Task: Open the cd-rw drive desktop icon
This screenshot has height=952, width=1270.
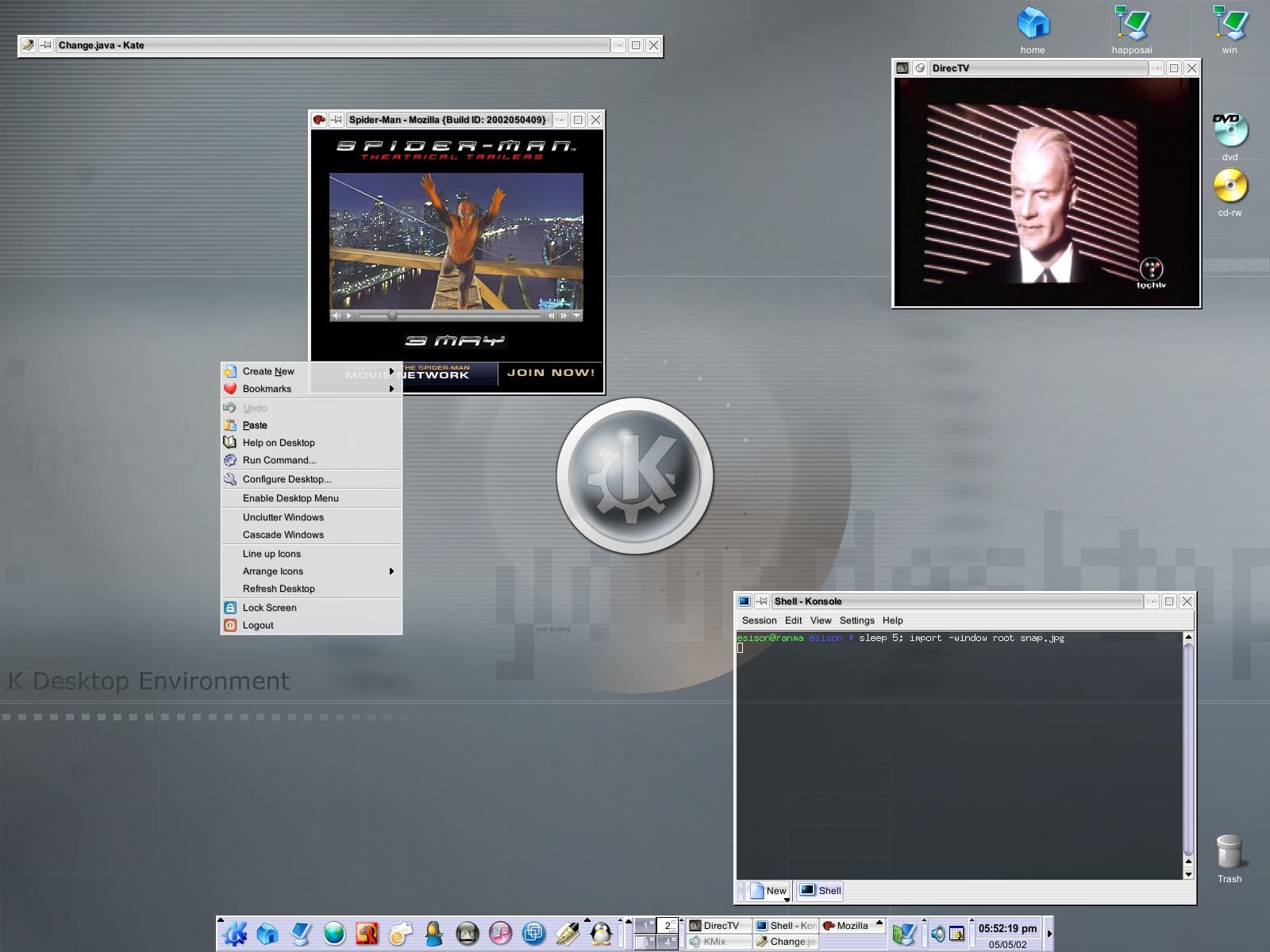Action: point(1230,193)
